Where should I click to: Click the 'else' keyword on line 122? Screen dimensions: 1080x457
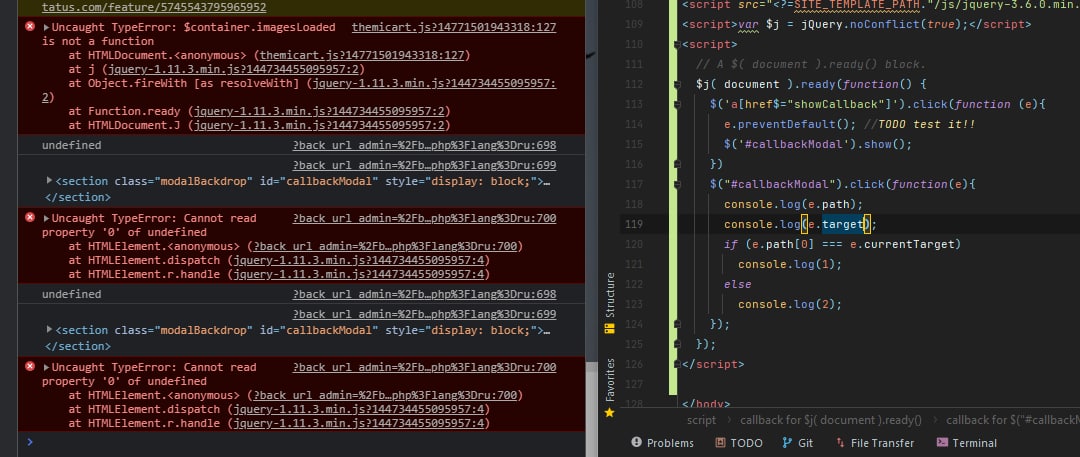738,284
